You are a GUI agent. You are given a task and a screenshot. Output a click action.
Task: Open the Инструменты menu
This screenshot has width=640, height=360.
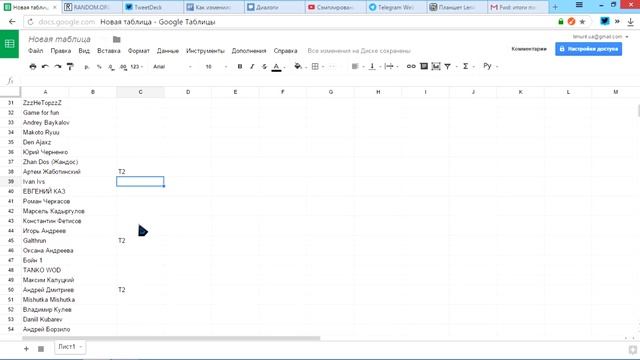(205, 51)
